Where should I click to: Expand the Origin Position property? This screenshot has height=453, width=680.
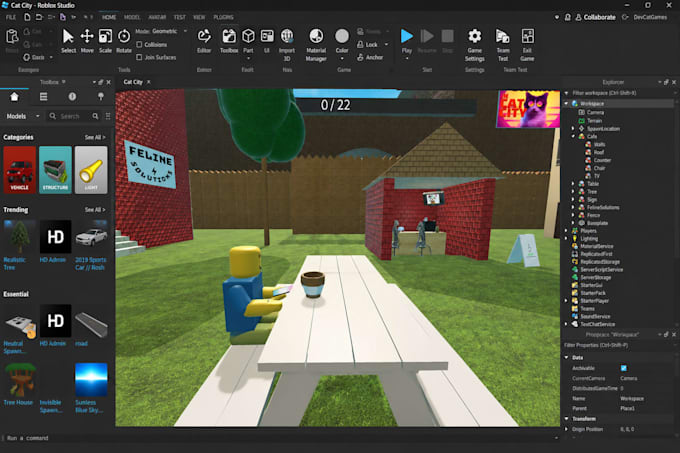tap(566, 429)
